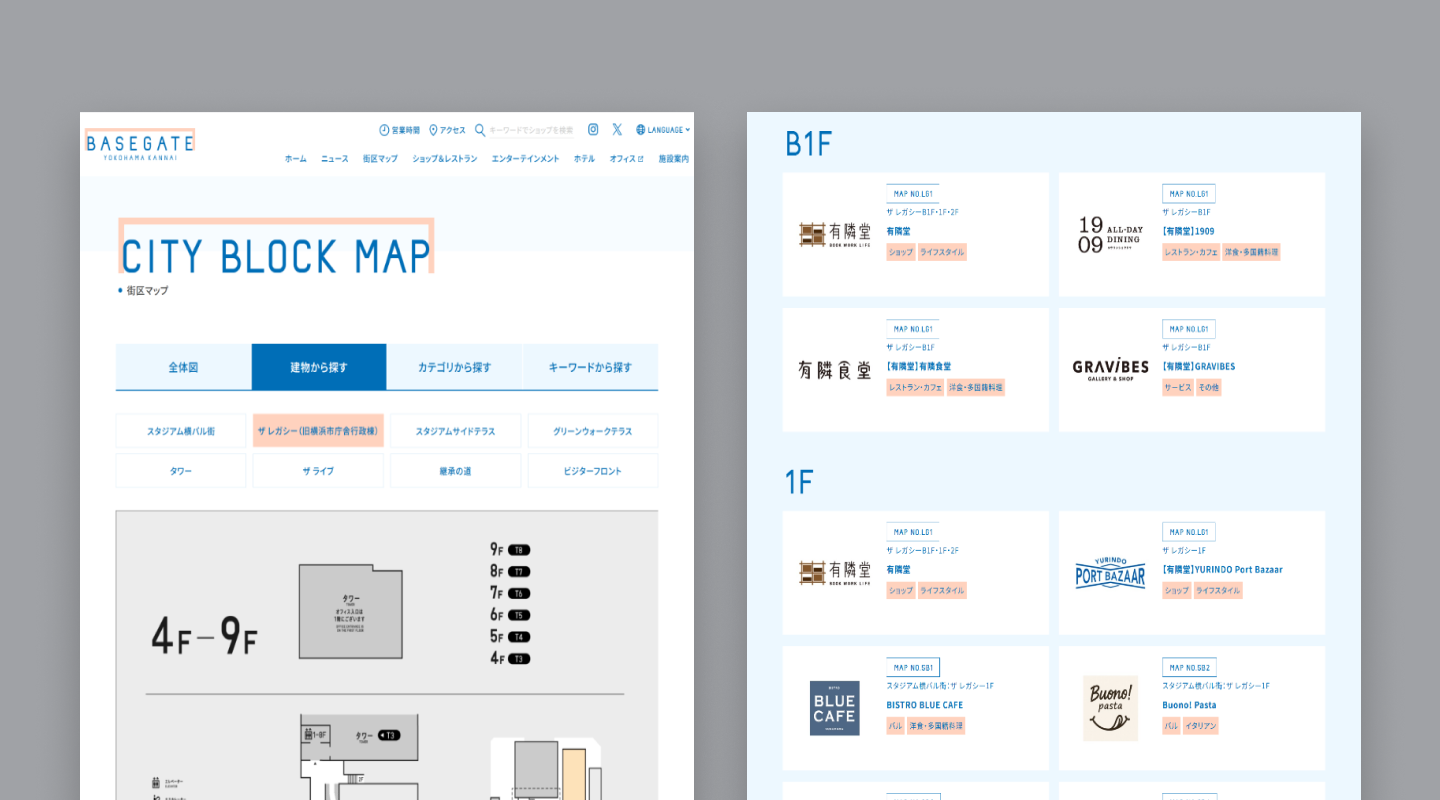Click the タワー block on the 4F–9F plan
The height and width of the screenshot is (800, 1440).
coord(350,610)
